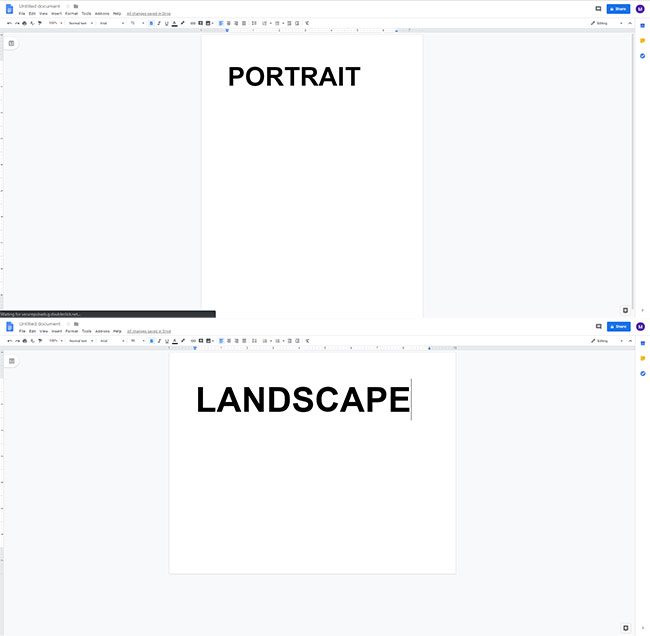
Task: Select Paint format in the LANDSCAPE window
Action: [x=40, y=341]
